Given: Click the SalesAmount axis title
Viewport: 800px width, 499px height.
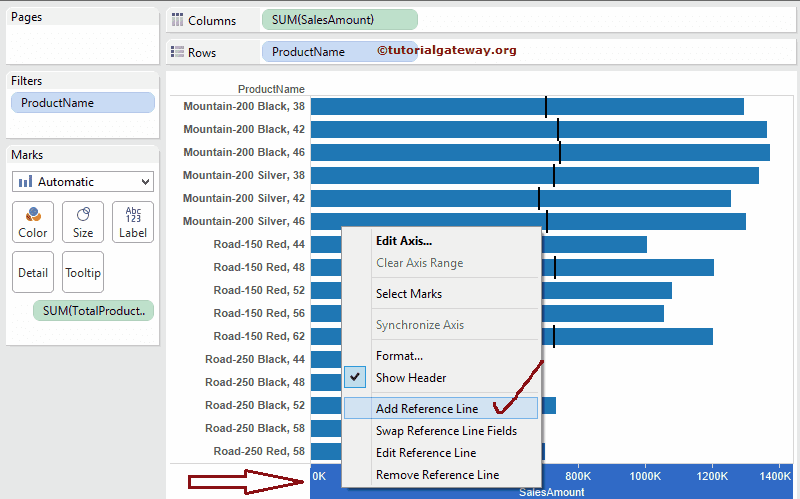Looking at the screenshot, I should [x=552, y=492].
